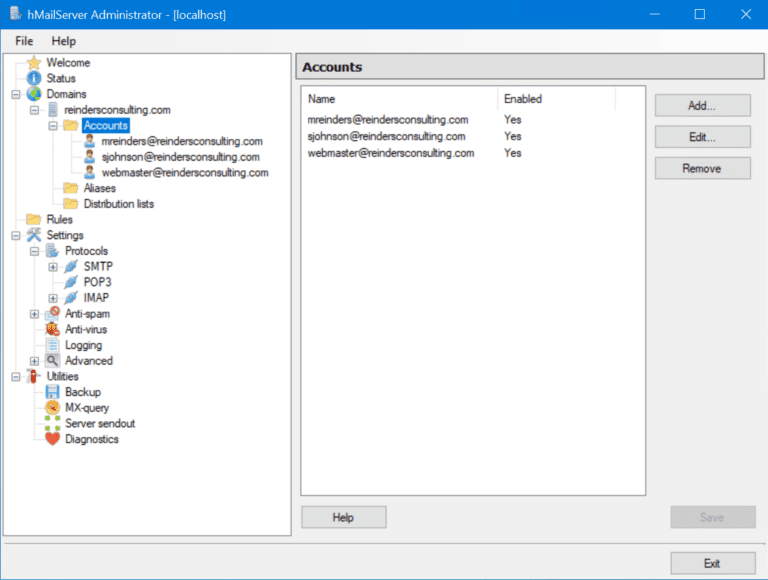The width and height of the screenshot is (768, 580).
Task: Collapse the Domains tree node
Action: (16, 94)
